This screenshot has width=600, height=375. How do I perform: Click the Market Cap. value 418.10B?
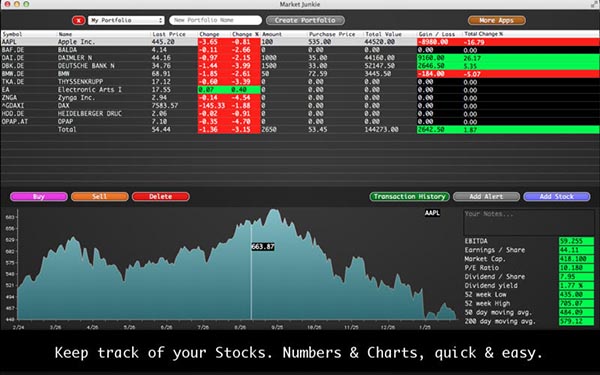pyautogui.click(x=576, y=259)
